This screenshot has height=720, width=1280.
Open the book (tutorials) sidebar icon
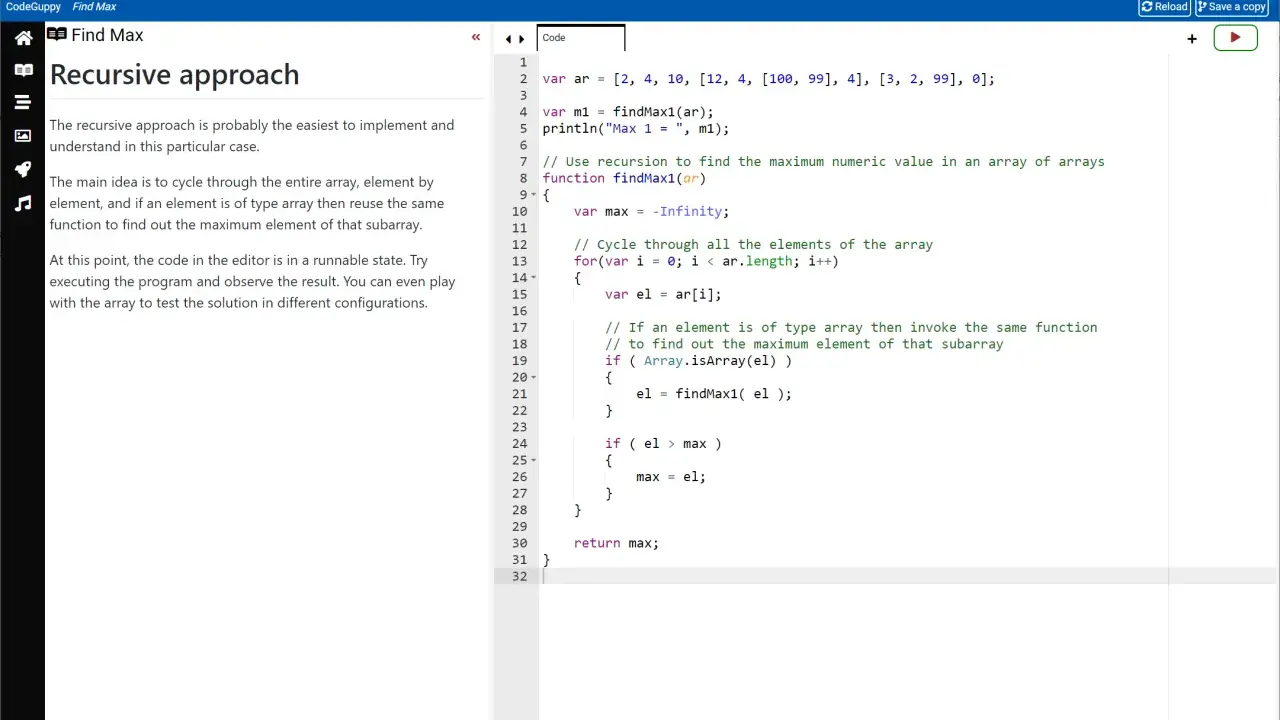pos(23,70)
